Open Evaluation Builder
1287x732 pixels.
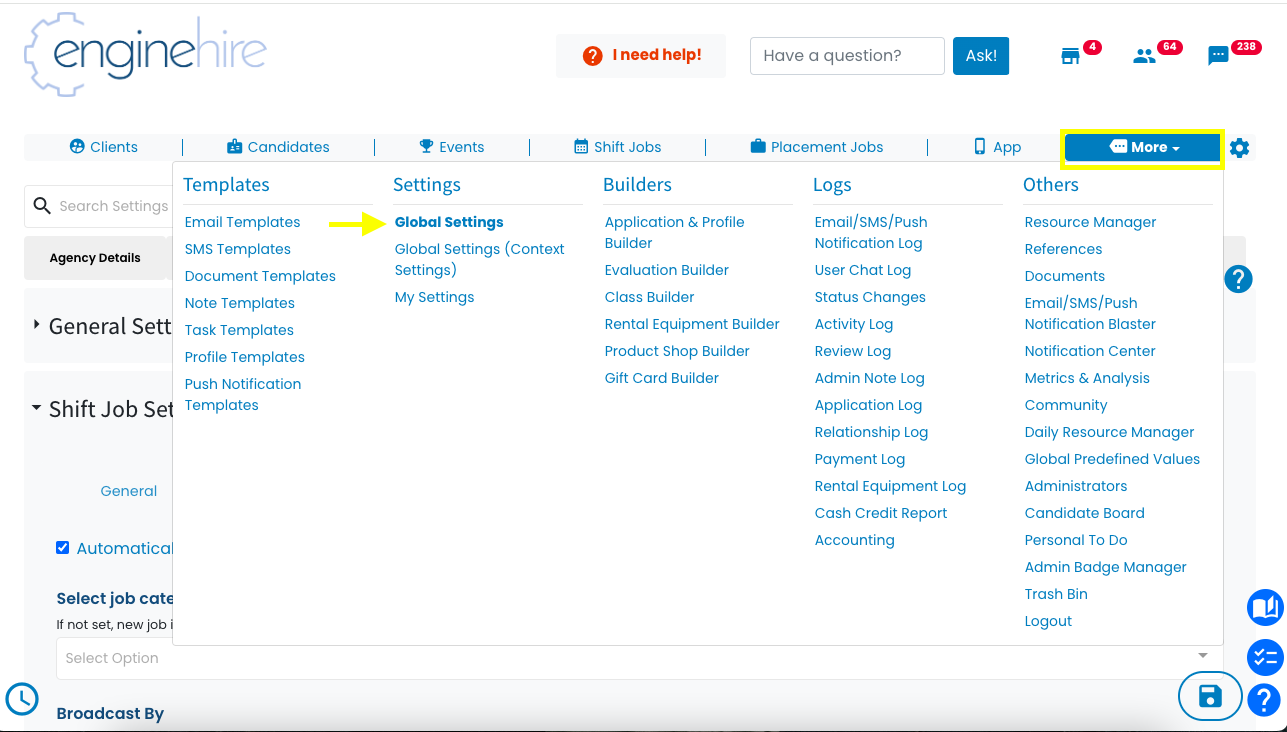pos(667,270)
